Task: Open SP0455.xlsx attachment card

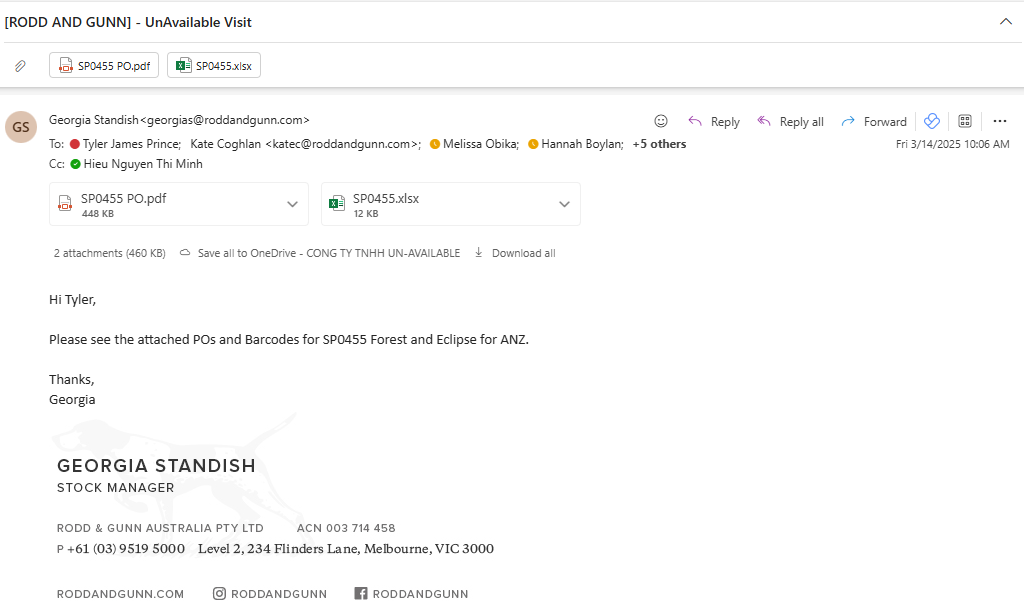Action: coord(451,204)
